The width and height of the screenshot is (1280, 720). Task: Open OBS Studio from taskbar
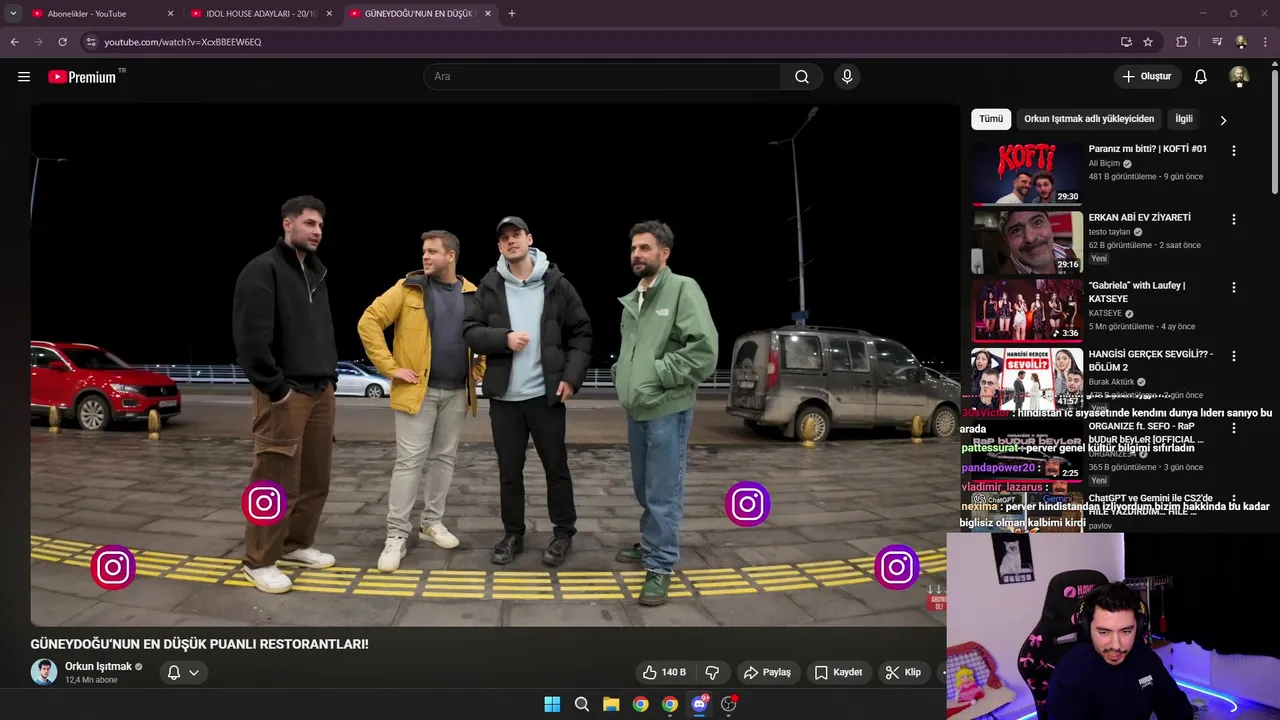pyautogui.click(x=729, y=704)
